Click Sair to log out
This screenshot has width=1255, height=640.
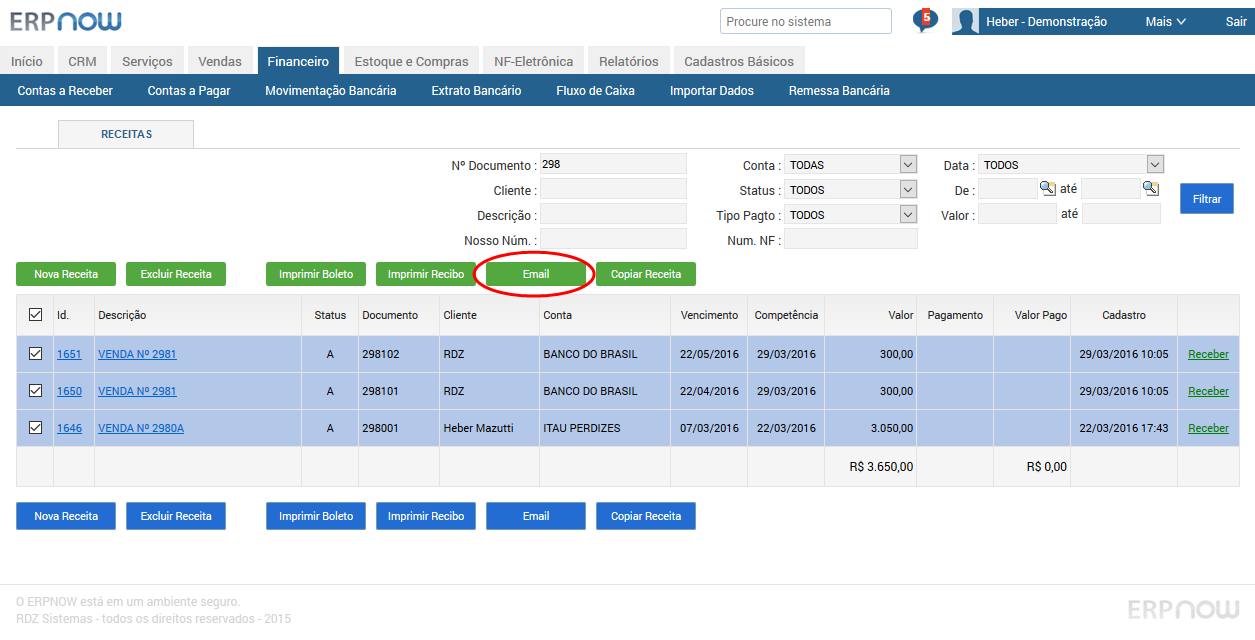(x=1236, y=21)
